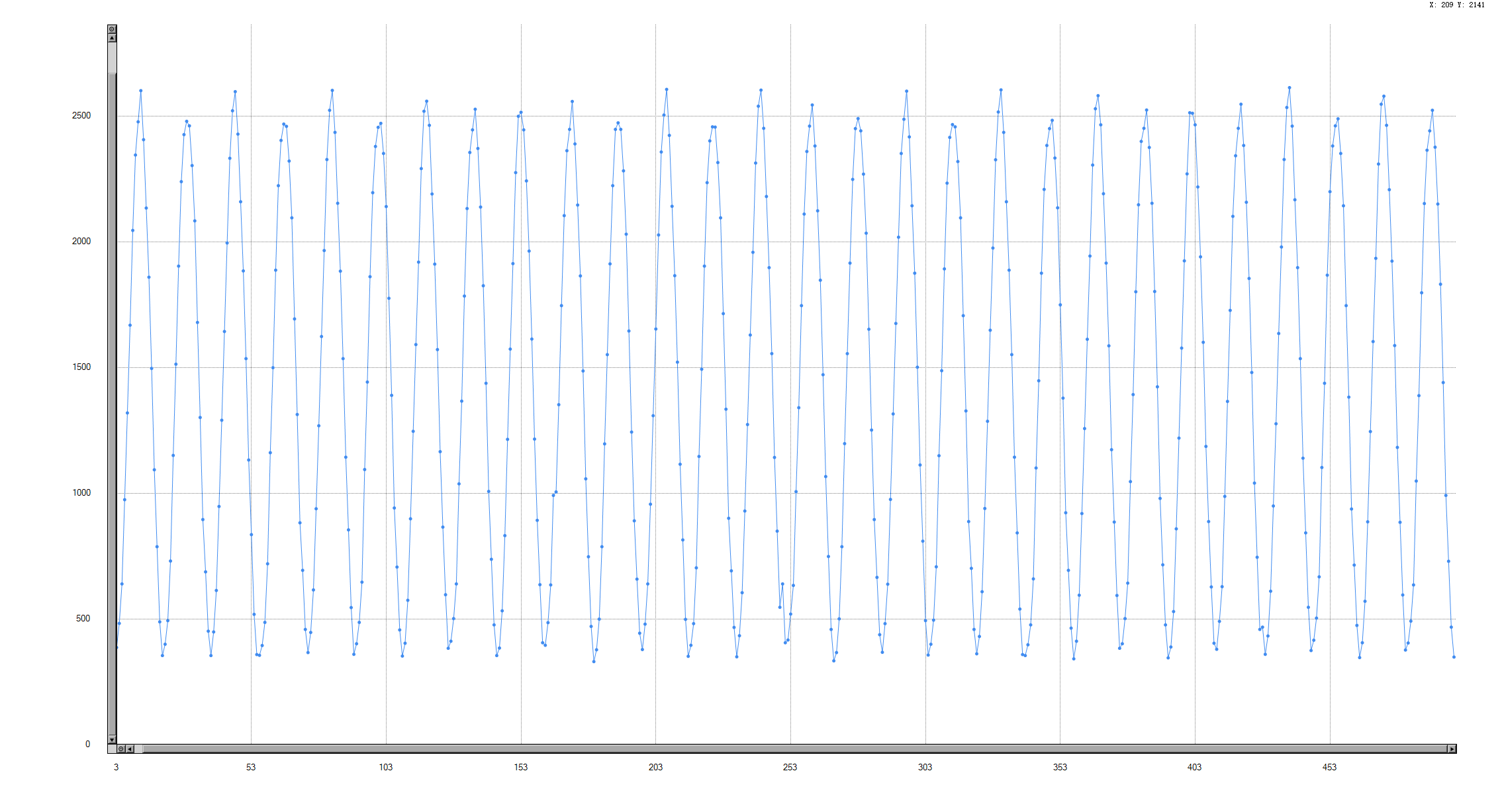Click the vertical scrollbar down arrow

(x=112, y=739)
